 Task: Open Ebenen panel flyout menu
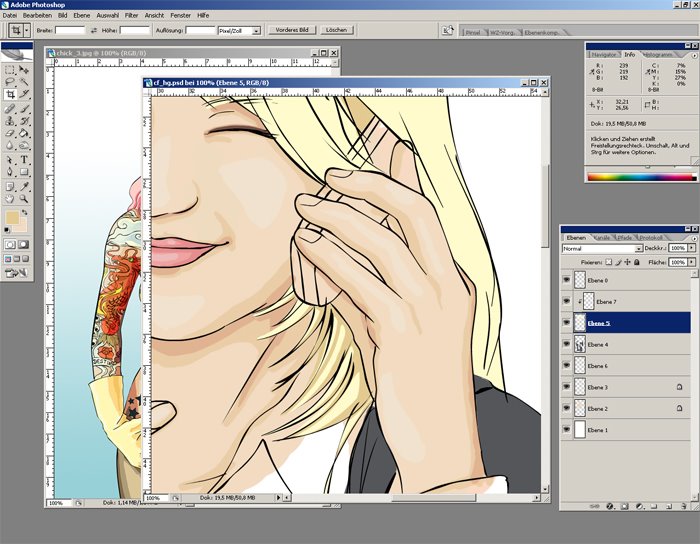point(694,238)
